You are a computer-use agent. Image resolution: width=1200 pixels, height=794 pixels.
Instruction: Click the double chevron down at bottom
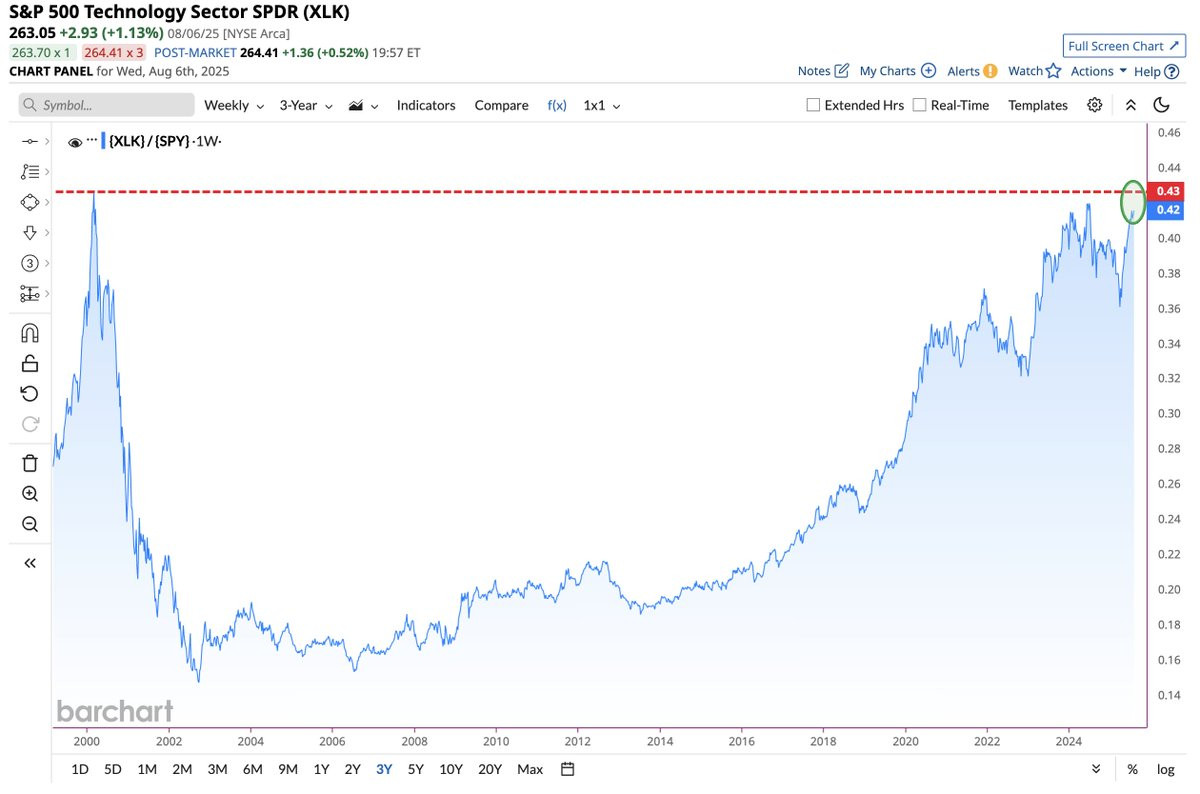(x=1096, y=769)
